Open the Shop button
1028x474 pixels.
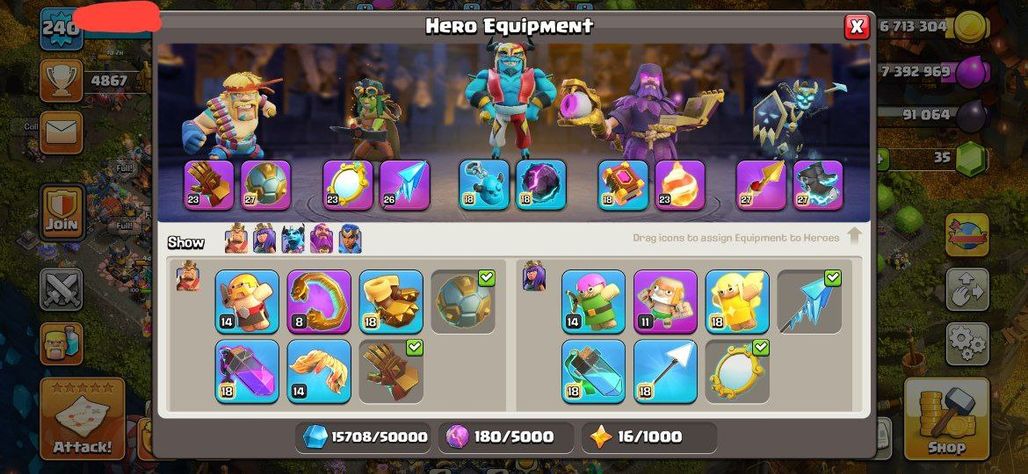pos(946,419)
